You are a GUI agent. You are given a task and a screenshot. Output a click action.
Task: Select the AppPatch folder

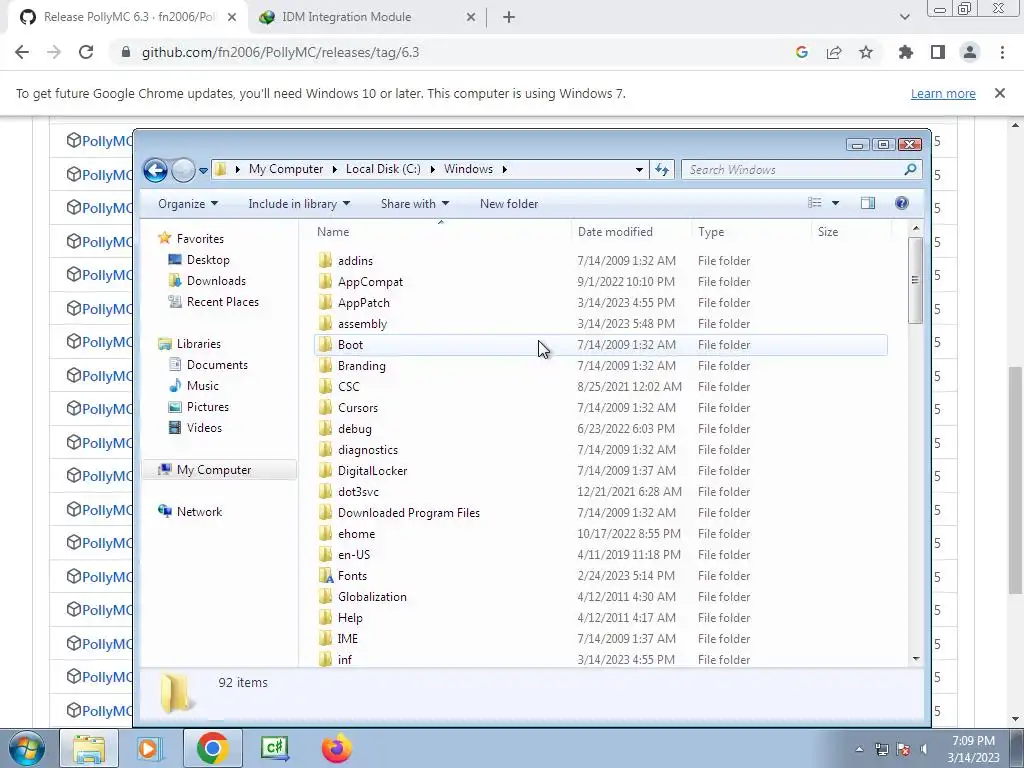point(363,302)
